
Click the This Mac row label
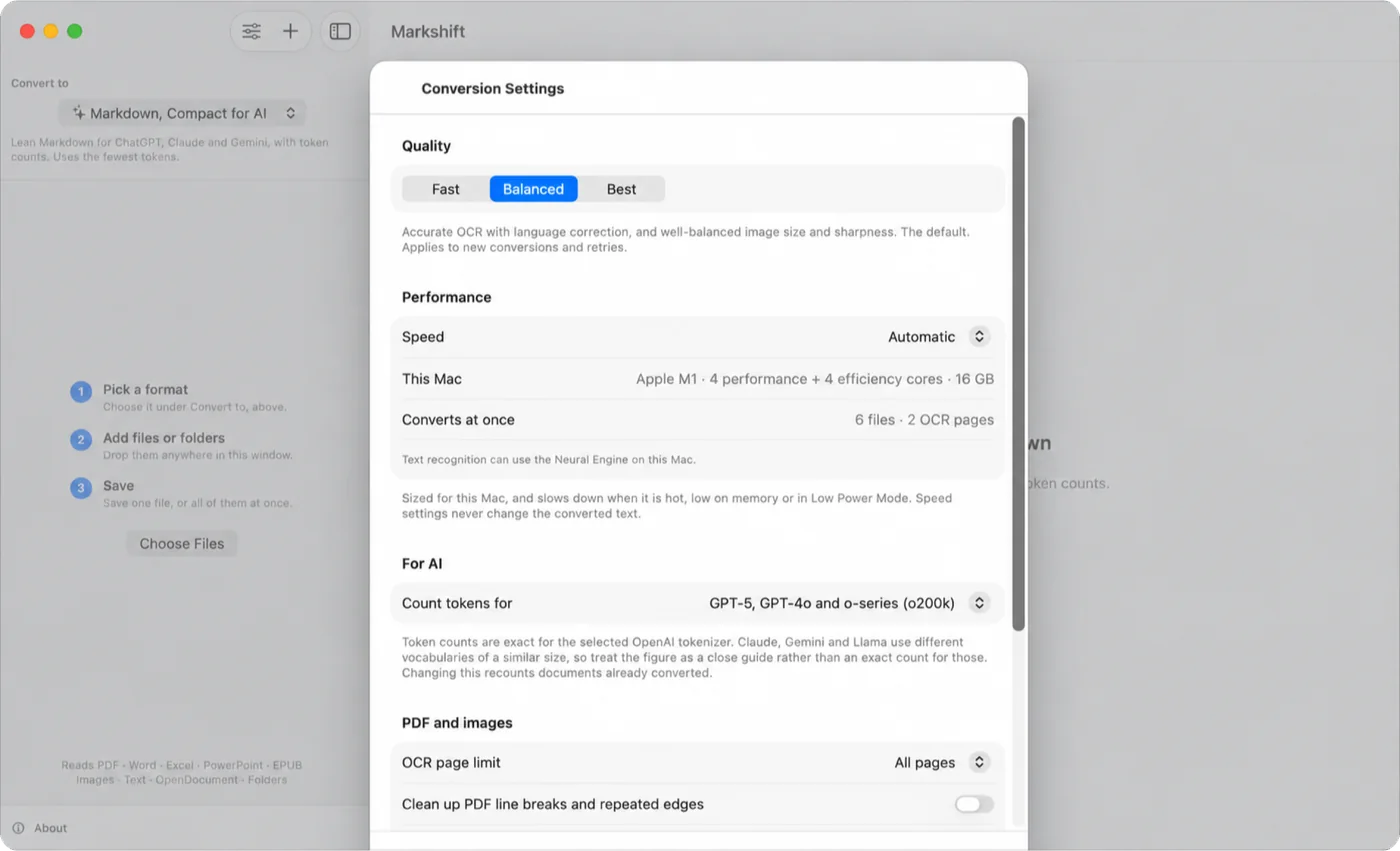coord(432,379)
